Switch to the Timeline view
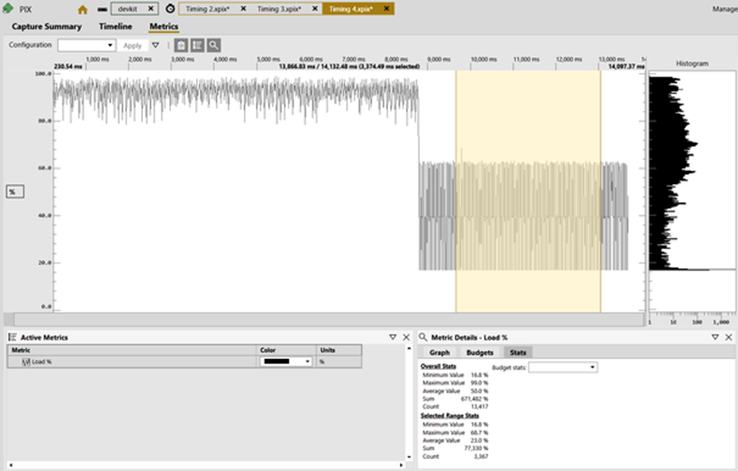The image size is (738, 471). [115, 27]
